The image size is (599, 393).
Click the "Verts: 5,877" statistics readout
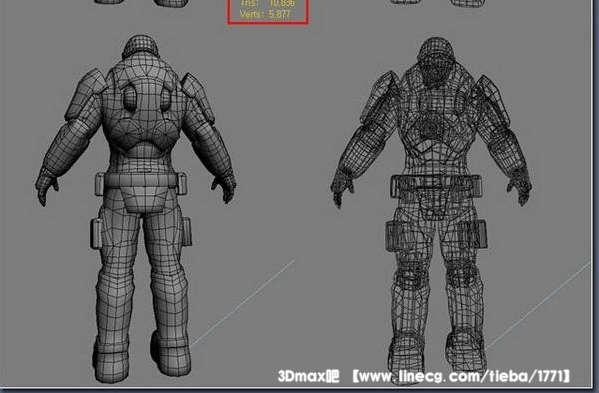coord(265,15)
